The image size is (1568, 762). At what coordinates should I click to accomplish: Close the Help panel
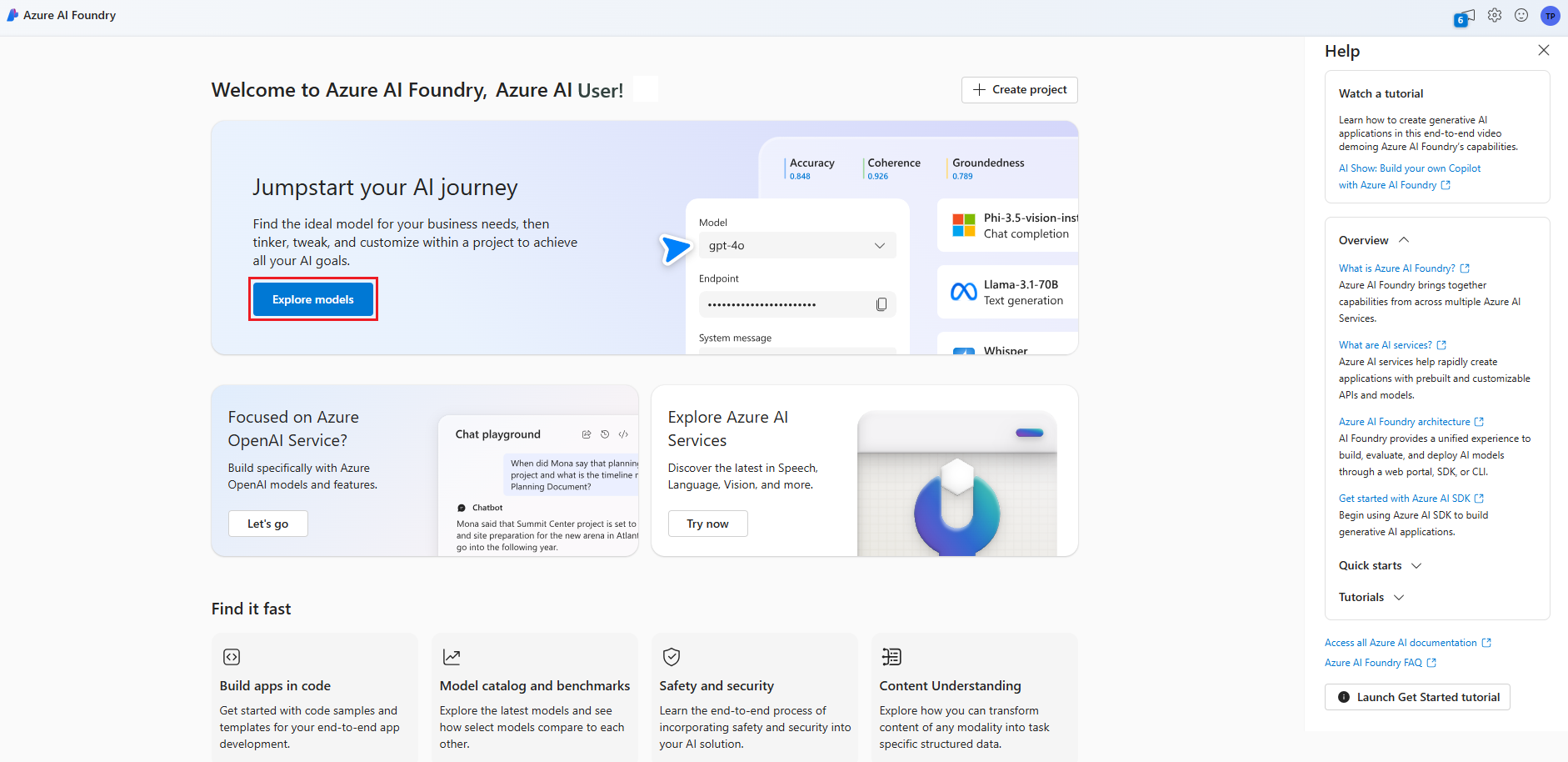click(x=1544, y=50)
